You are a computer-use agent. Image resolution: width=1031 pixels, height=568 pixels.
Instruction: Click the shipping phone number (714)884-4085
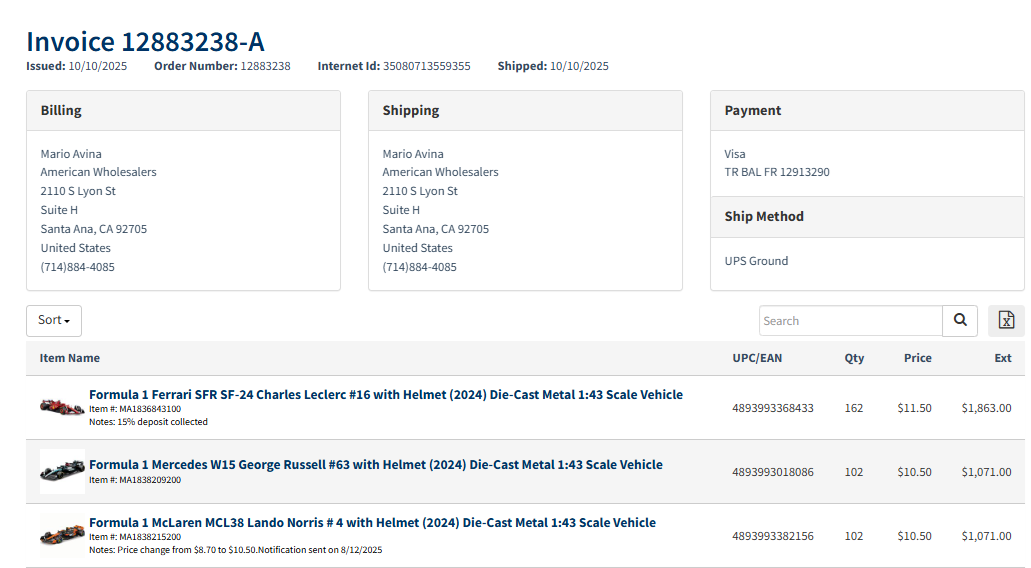pyautogui.click(x=420, y=267)
